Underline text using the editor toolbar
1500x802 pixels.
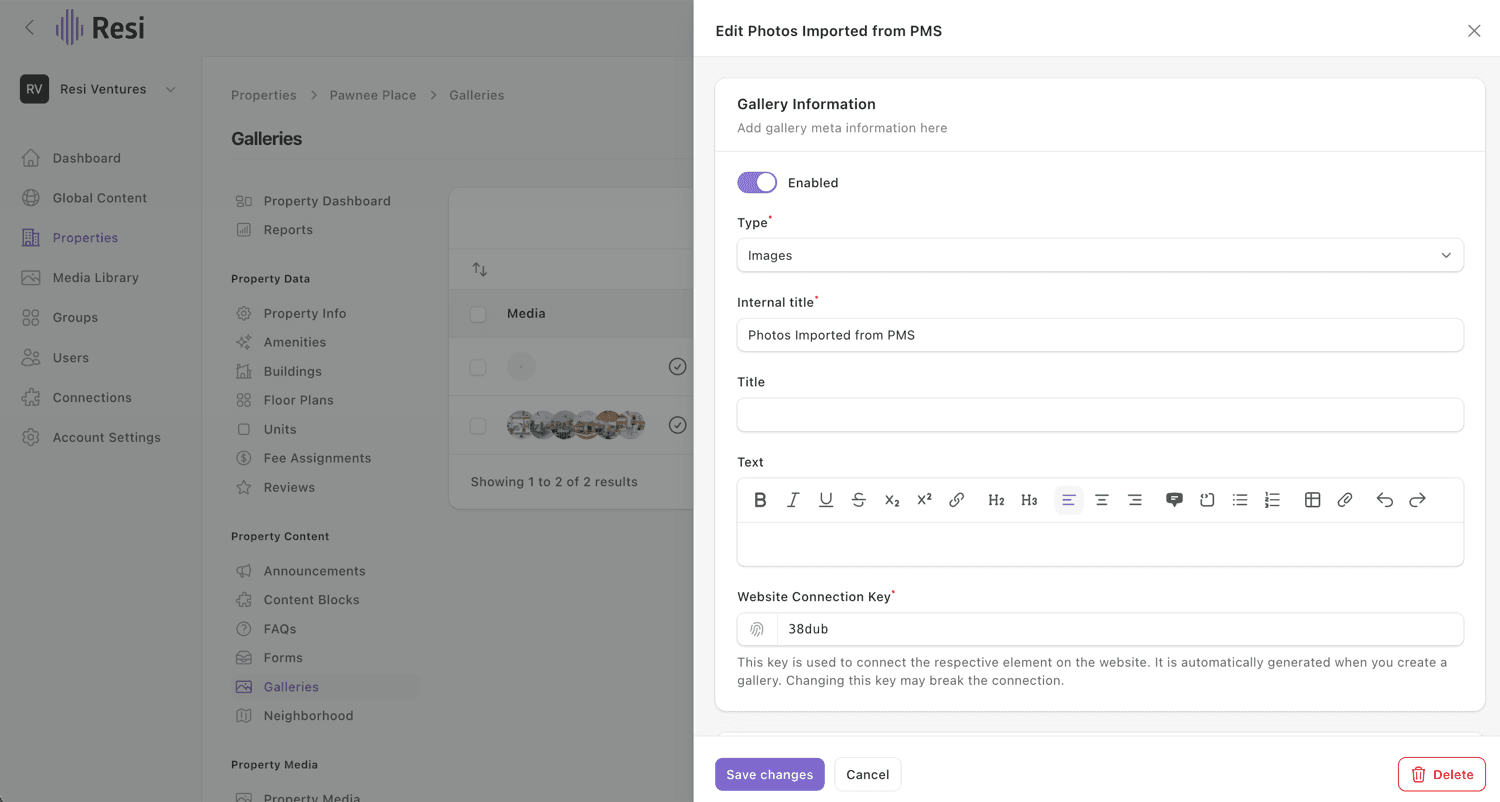tap(826, 500)
